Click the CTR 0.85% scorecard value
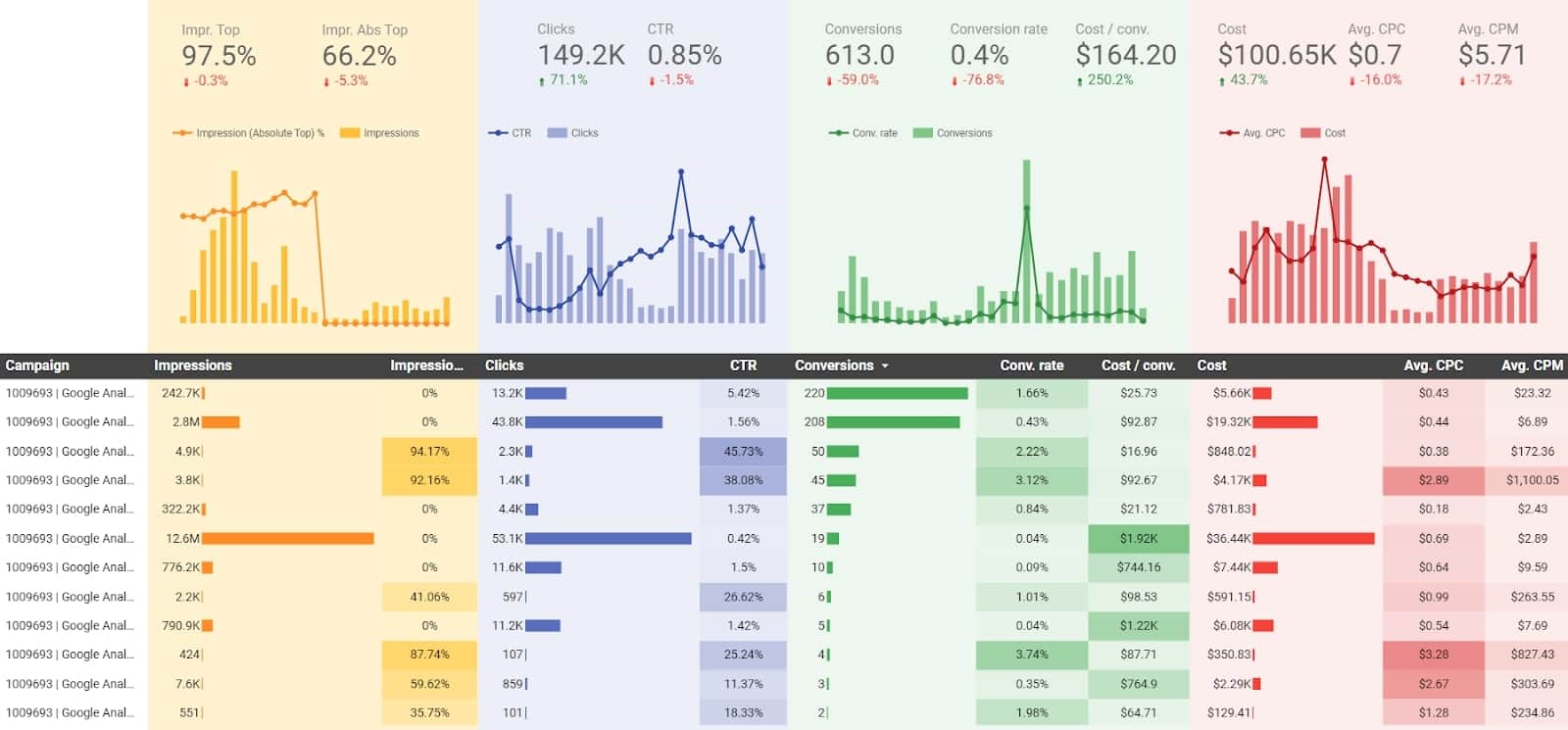The height and width of the screenshot is (730, 1568). pyautogui.click(x=684, y=56)
